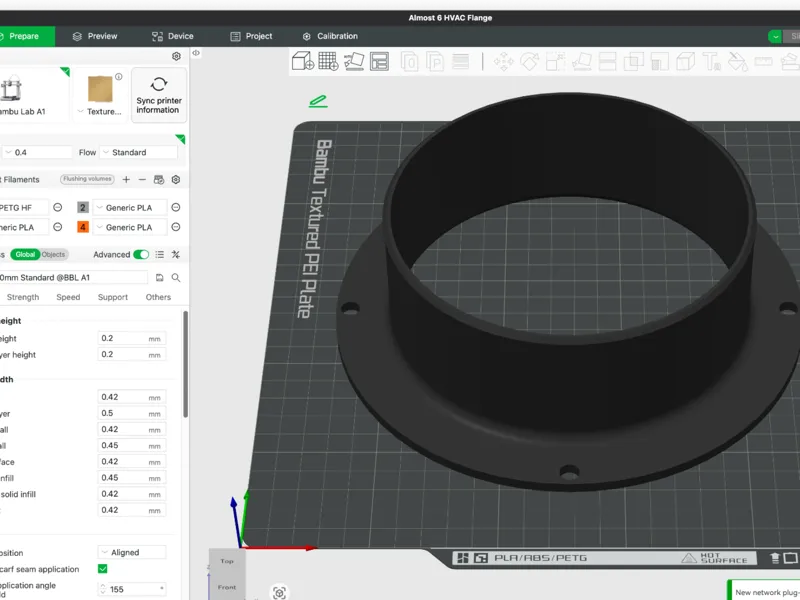
Task: Click the AMS filament sync icon
Action: click(159, 180)
